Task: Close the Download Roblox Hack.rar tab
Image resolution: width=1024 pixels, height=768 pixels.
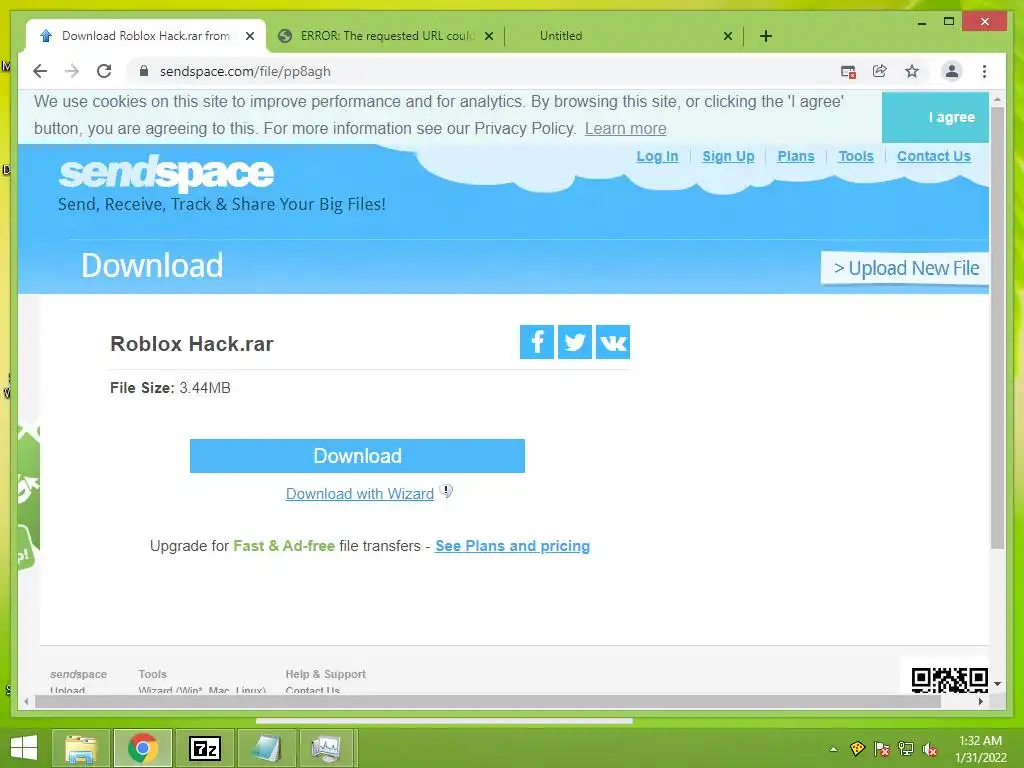Action: (x=249, y=36)
